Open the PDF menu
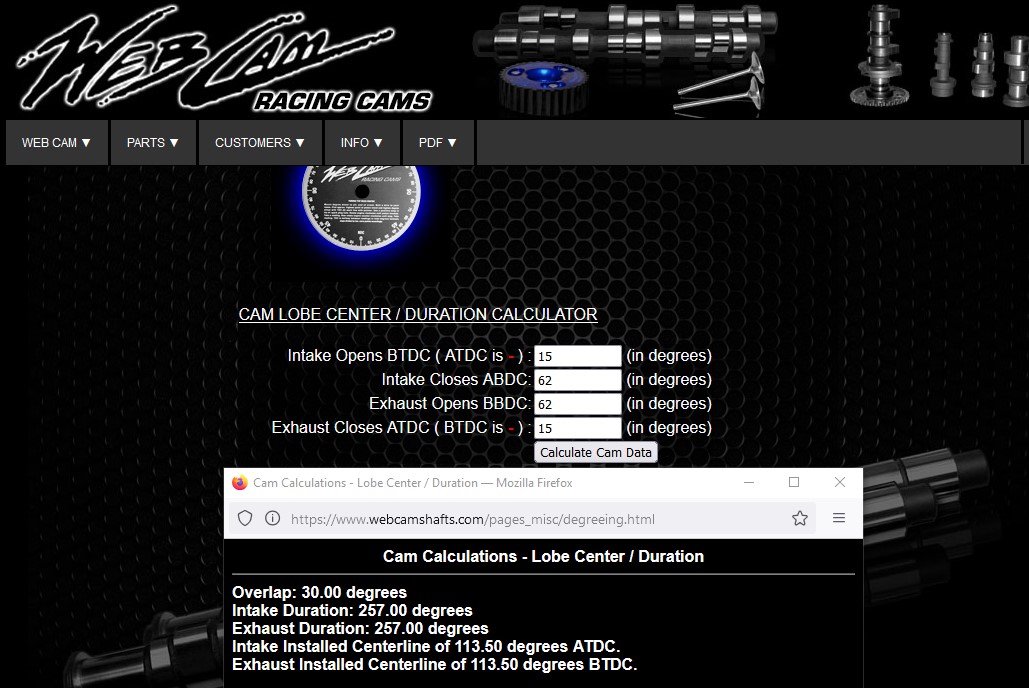 tap(437, 143)
